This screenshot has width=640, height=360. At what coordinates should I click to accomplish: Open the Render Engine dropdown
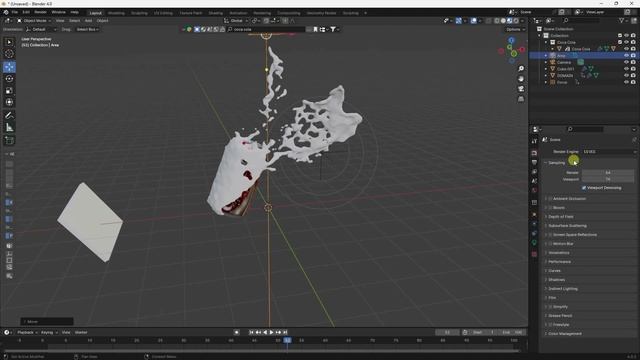click(609, 152)
